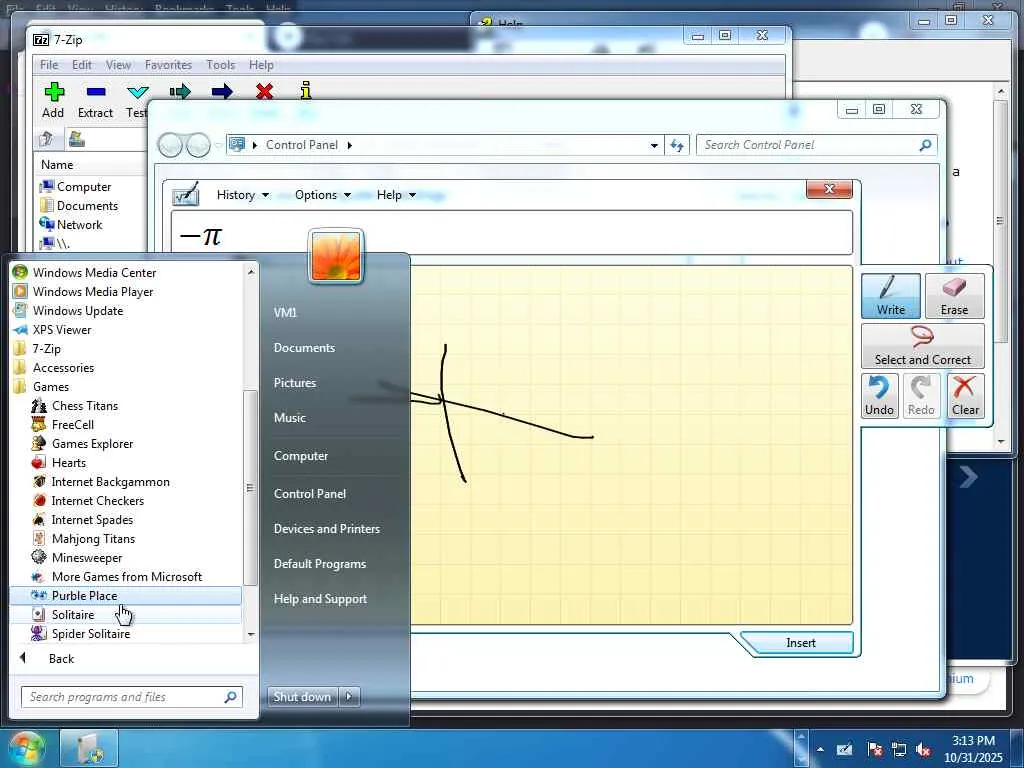Open Devices and Printers
The height and width of the screenshot is (768, 1024).
click(327, 529)
